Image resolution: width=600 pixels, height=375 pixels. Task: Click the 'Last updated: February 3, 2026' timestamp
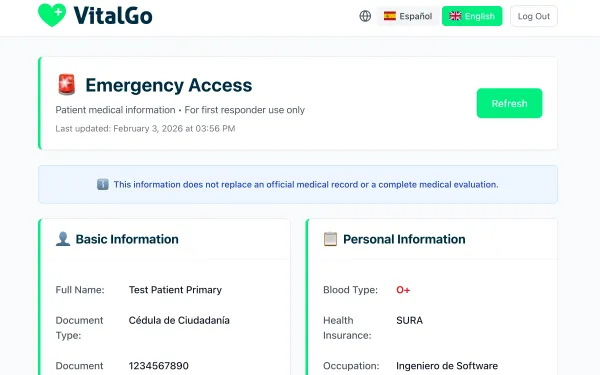click(145, 129)
